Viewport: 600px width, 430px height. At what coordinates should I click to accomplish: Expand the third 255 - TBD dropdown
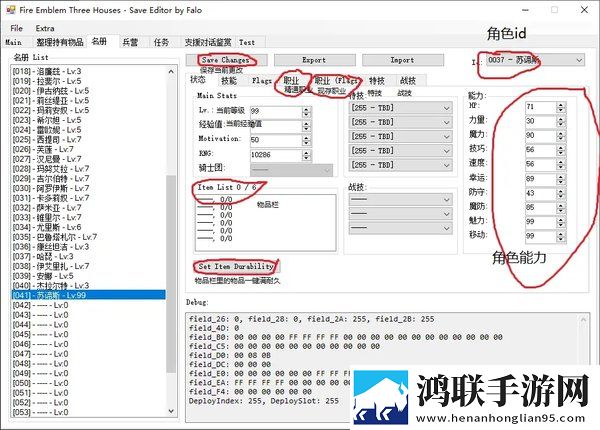pyautogui.click(x=401, y=137)
